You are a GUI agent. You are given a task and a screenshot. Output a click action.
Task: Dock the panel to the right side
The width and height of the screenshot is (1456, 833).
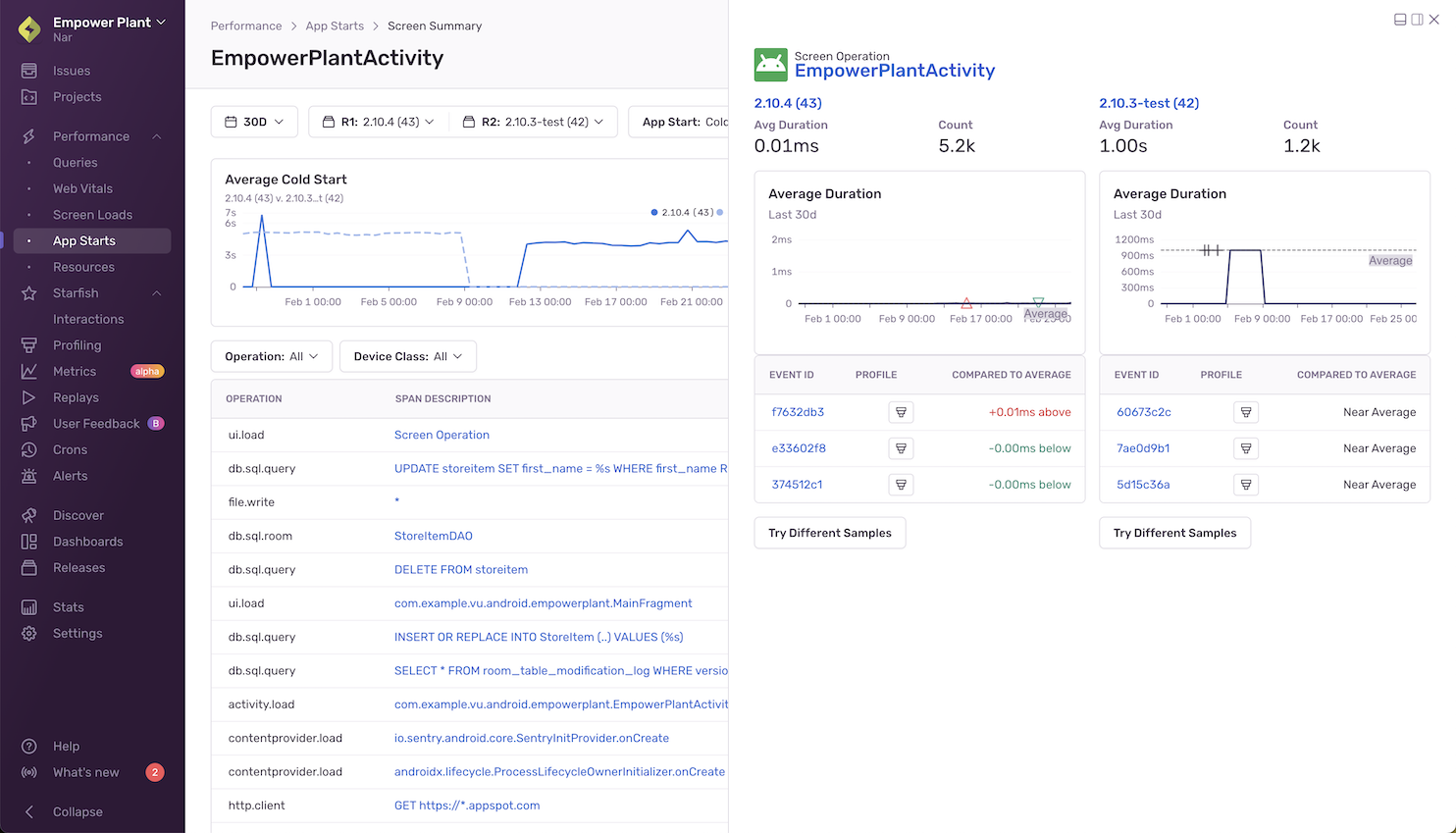pyautogui.click(x=1417, y=20)
